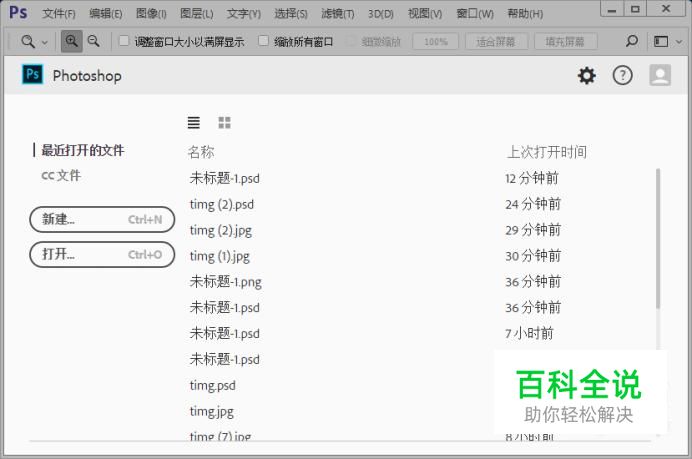This screenshot has width=692, height=459.
Task: Sort by 上次打开时间 column header
Action: click(x=547, y=152)
